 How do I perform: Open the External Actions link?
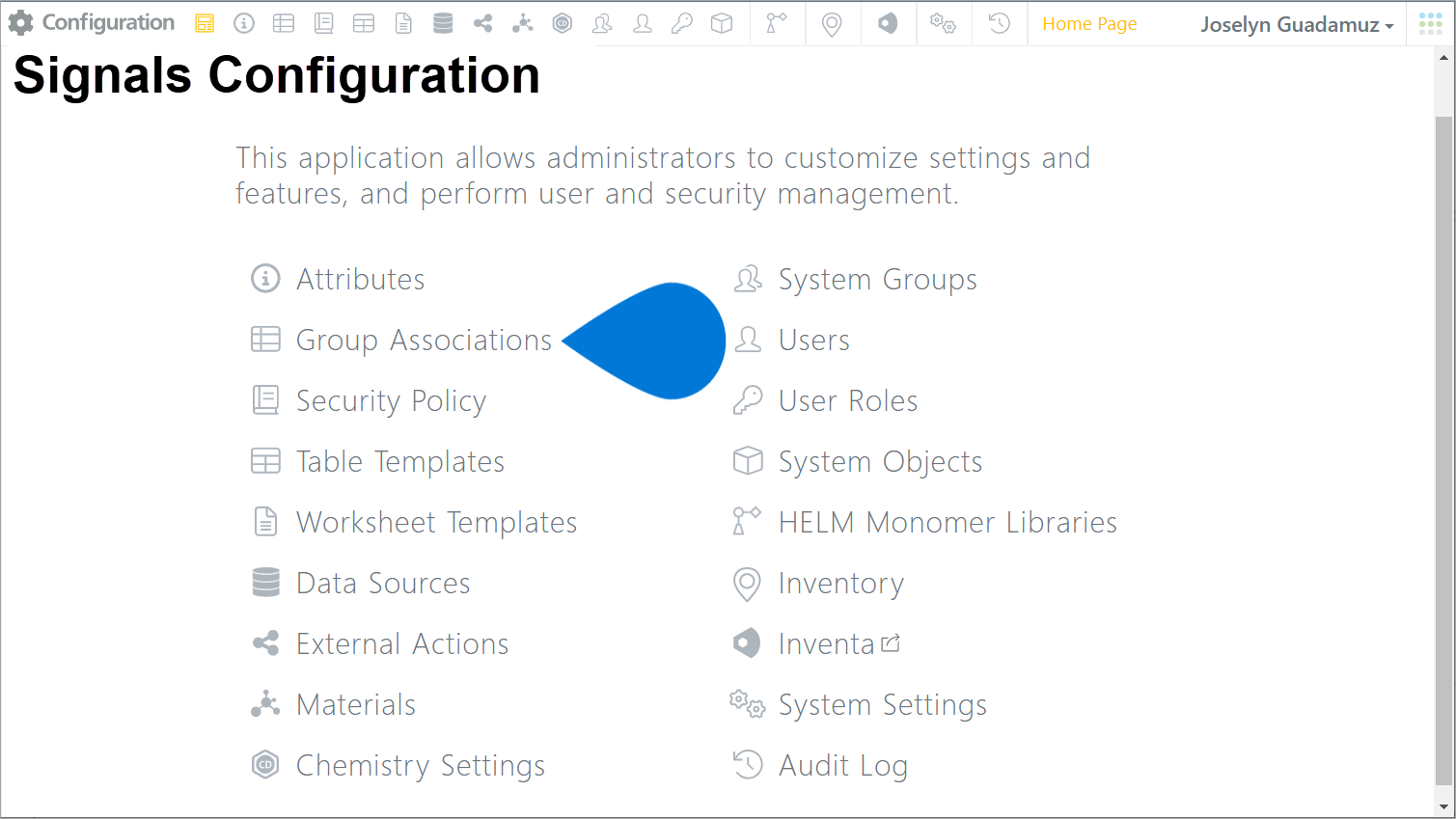(x=402, y=643)
